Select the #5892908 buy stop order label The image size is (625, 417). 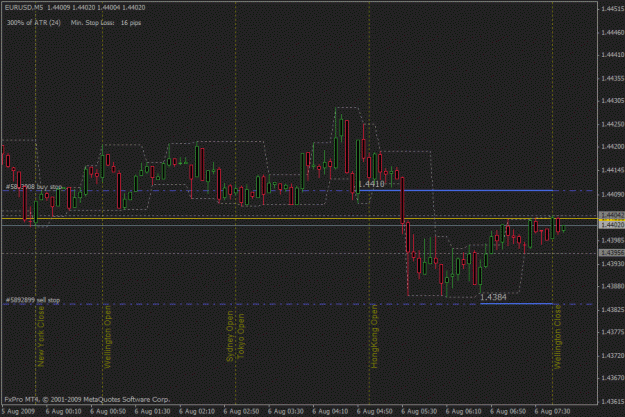click(34, 187)
